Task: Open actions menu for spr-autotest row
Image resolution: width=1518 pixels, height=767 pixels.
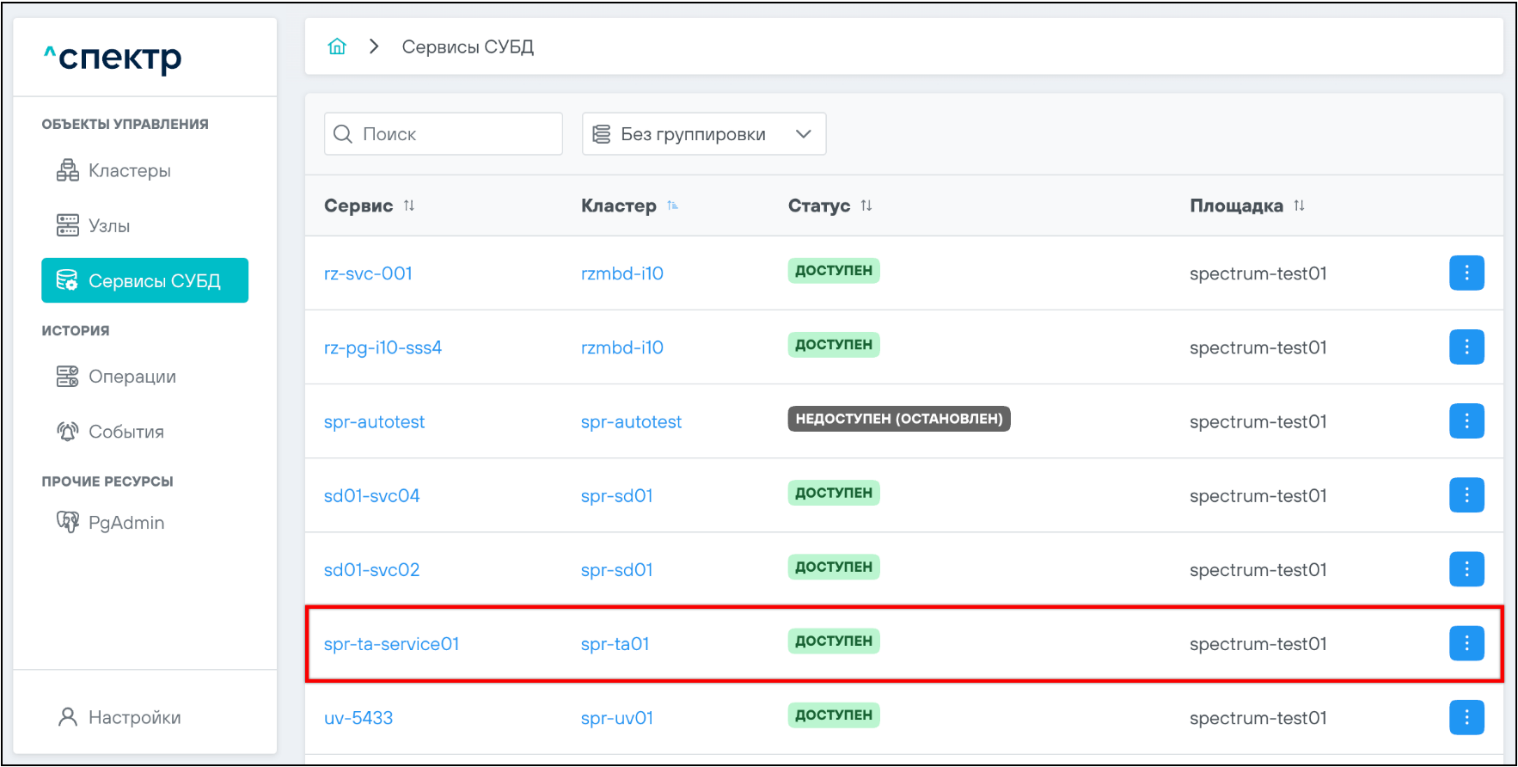Action: pyautogui.click(x=1466, y=421)
